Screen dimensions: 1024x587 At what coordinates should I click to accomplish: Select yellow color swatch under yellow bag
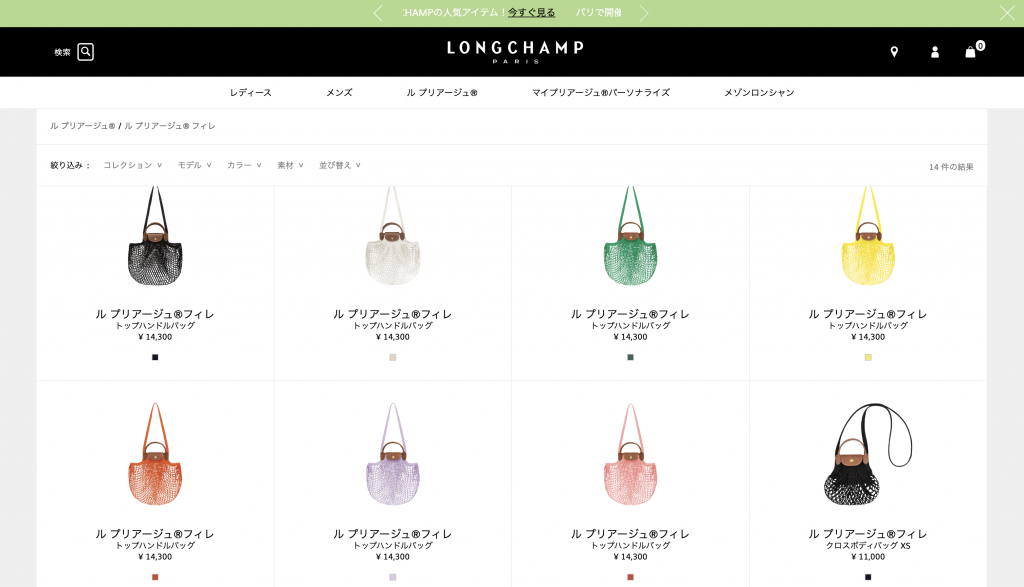868,357
